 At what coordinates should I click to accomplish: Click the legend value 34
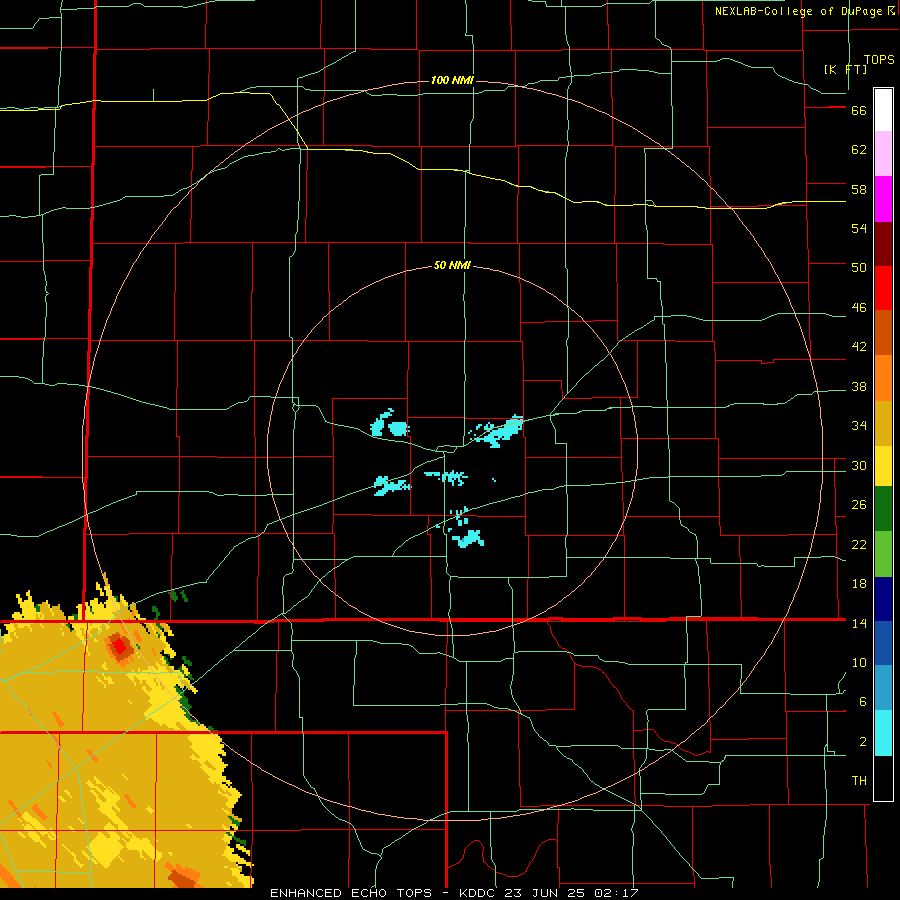(859, 426)
